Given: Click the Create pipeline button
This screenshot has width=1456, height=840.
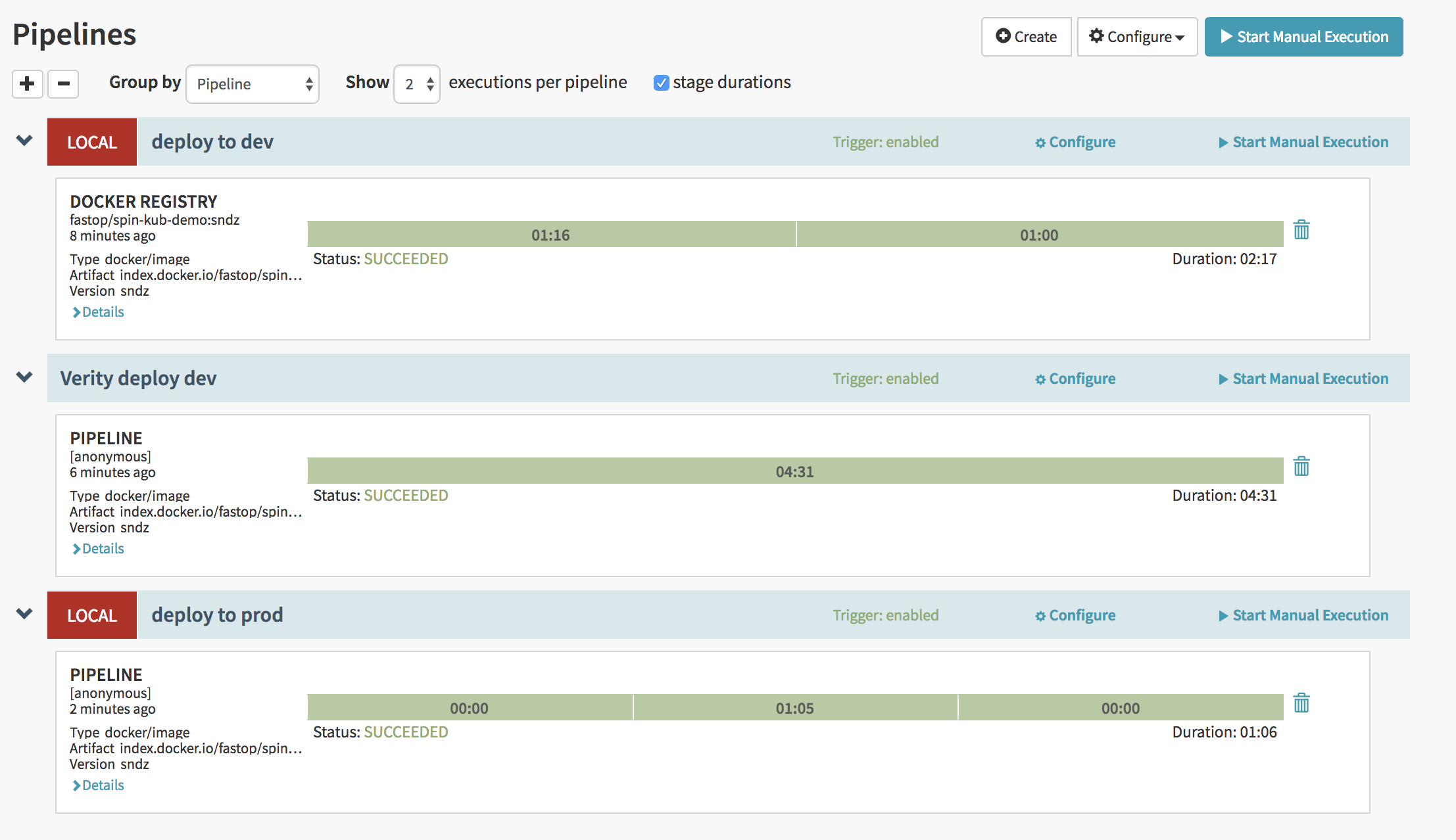Looking at the screenshot, I should click(x=1026, y=37).
